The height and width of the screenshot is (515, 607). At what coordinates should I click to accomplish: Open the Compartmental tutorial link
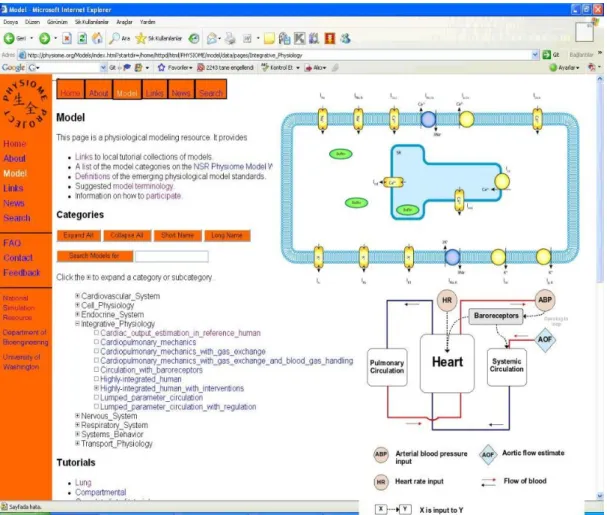click(101, 492)
